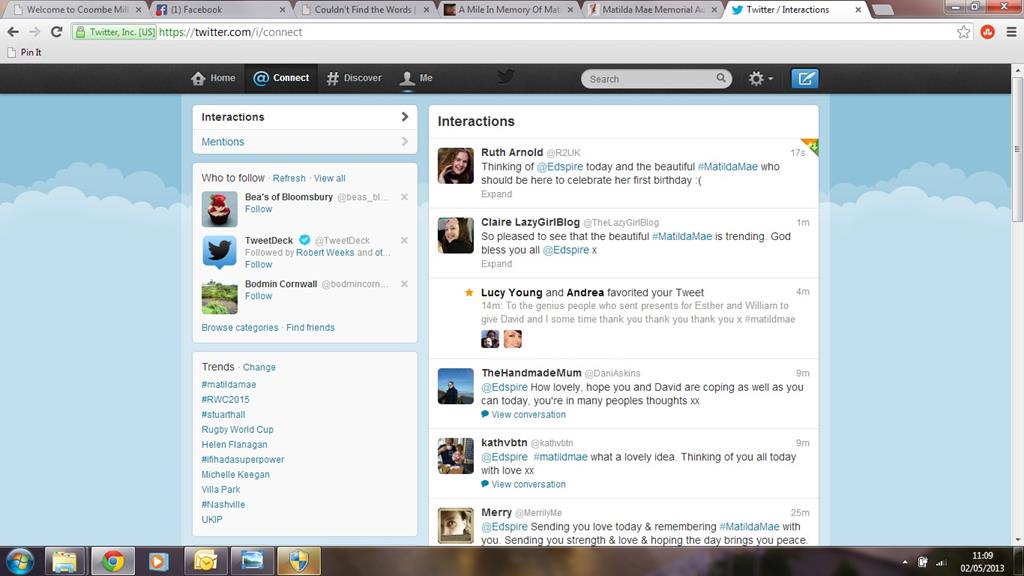The height and width of the screenshot is (576, 1024).
Task: Expand Ruth Arnold's tweet
Action: click(496, 194)
